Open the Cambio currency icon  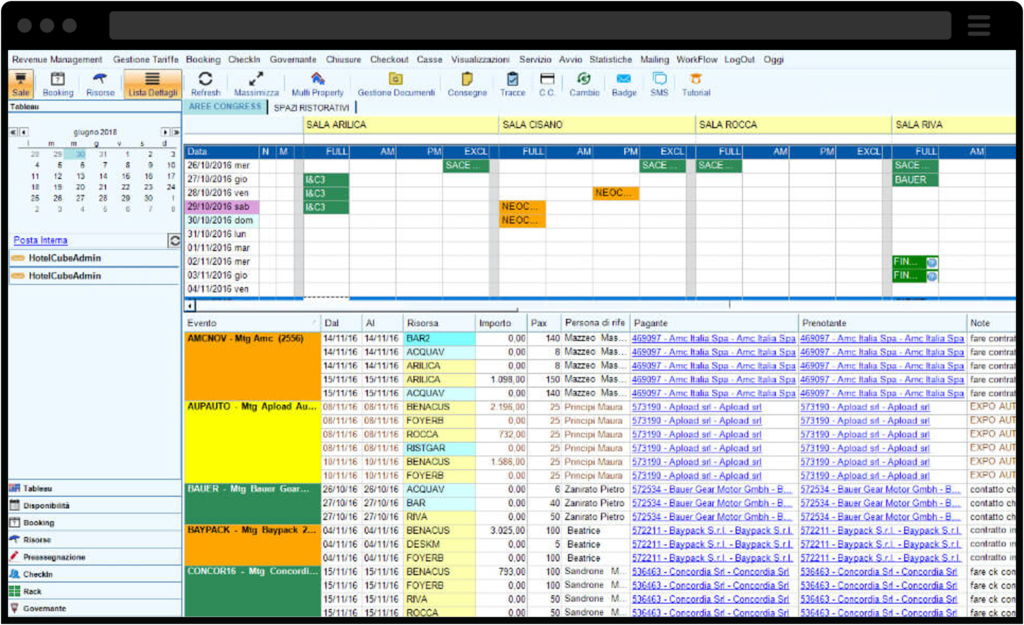pyautogui.click(x=584, y=84)
